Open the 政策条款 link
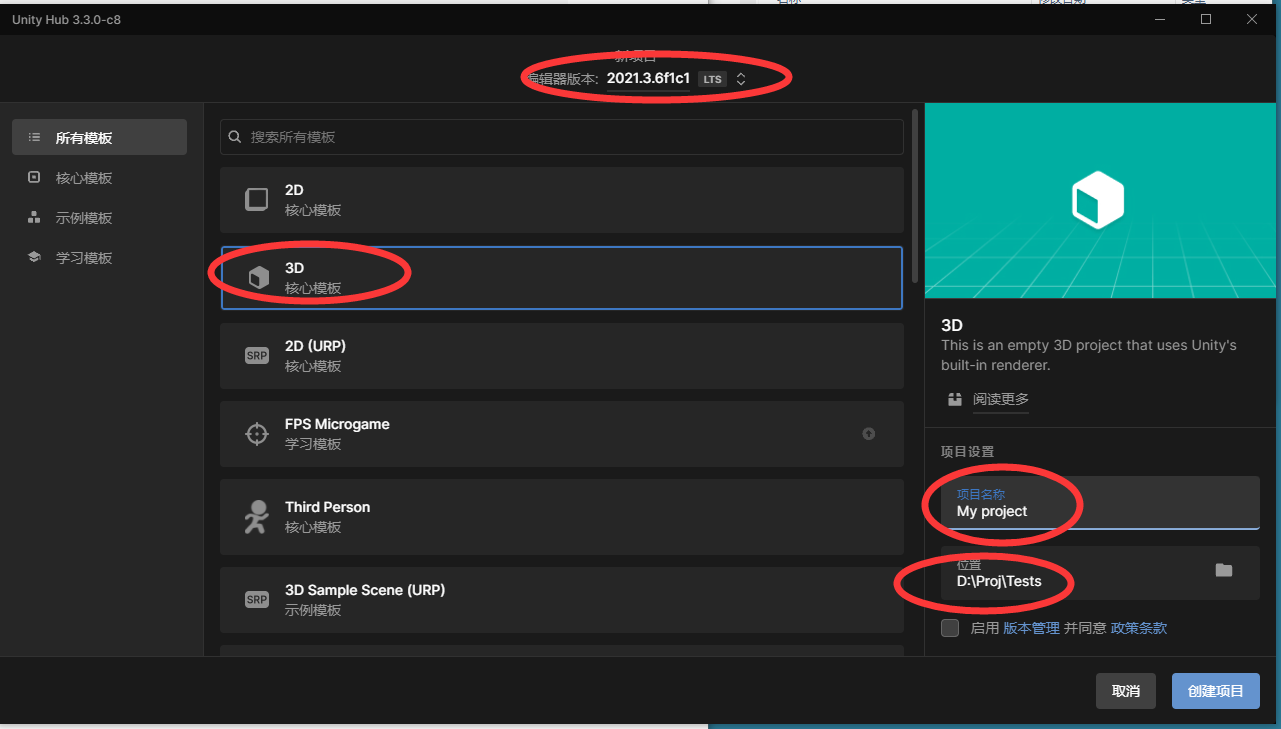This screenshot has height=729, width=1281. pyautogui.click(x=1139, y=628)
